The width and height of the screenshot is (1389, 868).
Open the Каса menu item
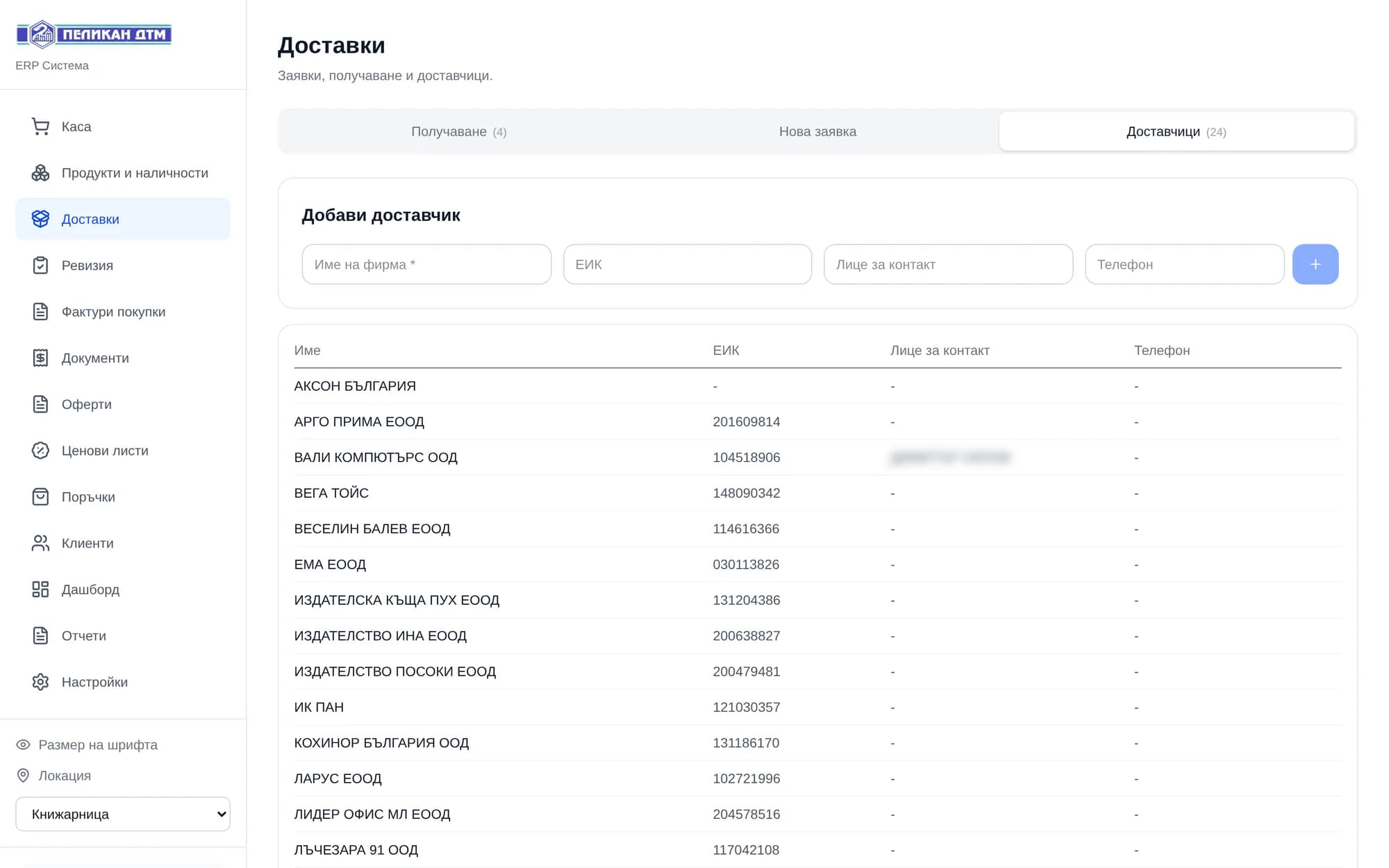pos(123,126)
